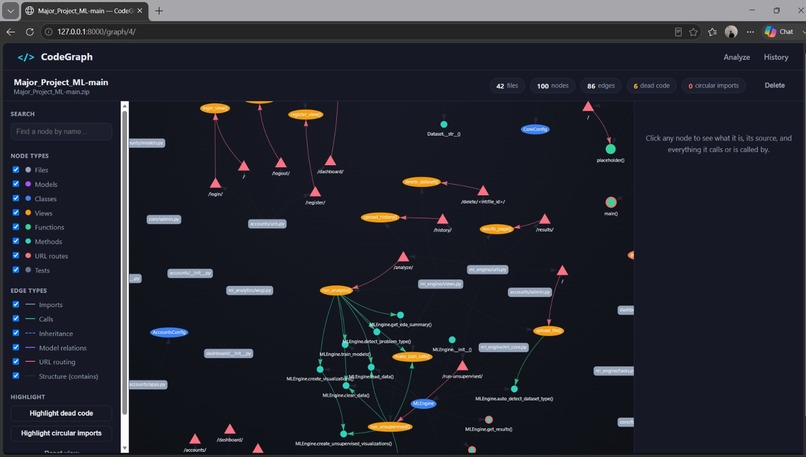Image resolution: width=806 pixels, height=457 pixels.
Task: Select the placeholder() function node
Action: coord(611,149)
